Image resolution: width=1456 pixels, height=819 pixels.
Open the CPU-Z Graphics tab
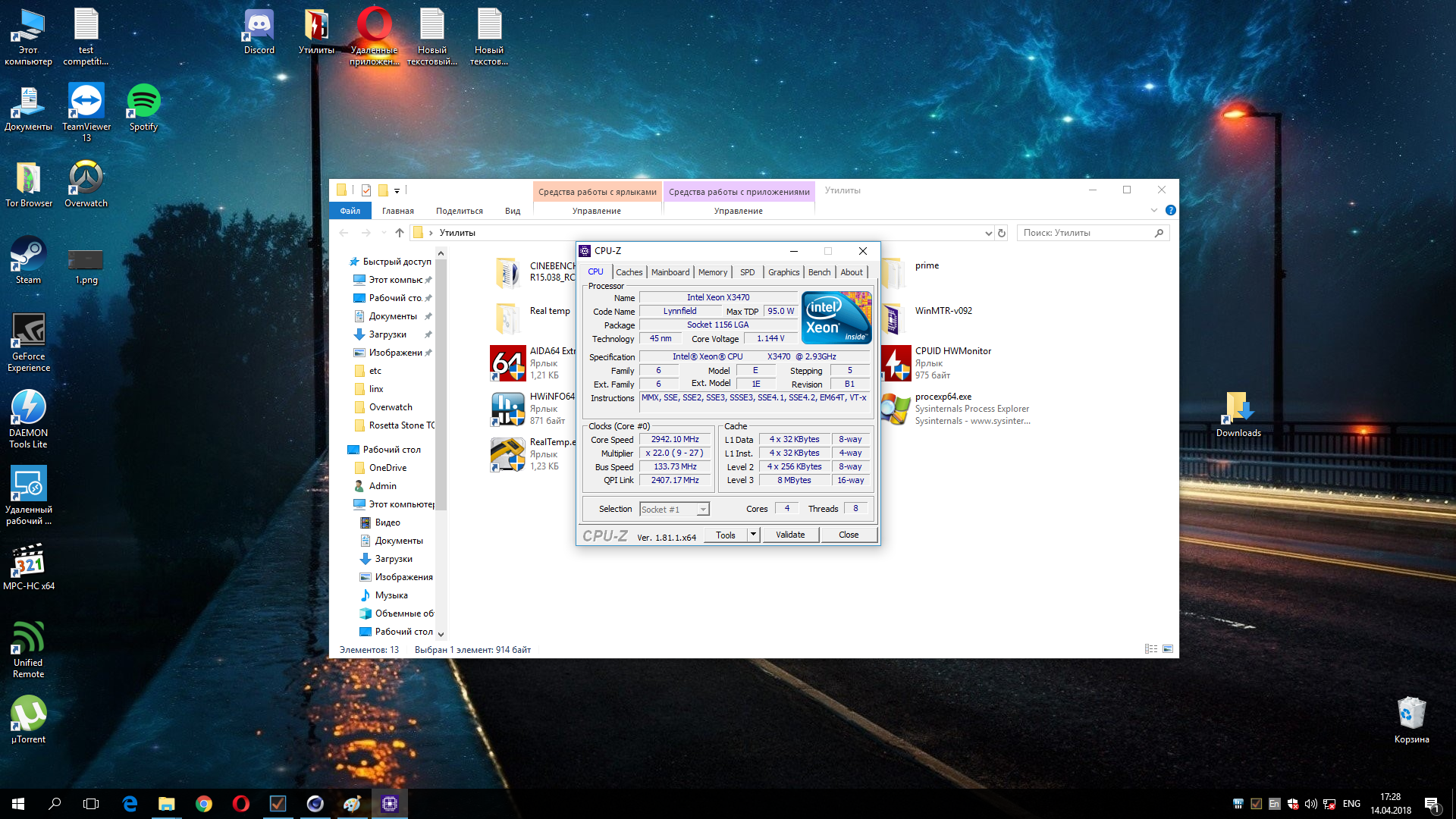(x=783, y=272)
